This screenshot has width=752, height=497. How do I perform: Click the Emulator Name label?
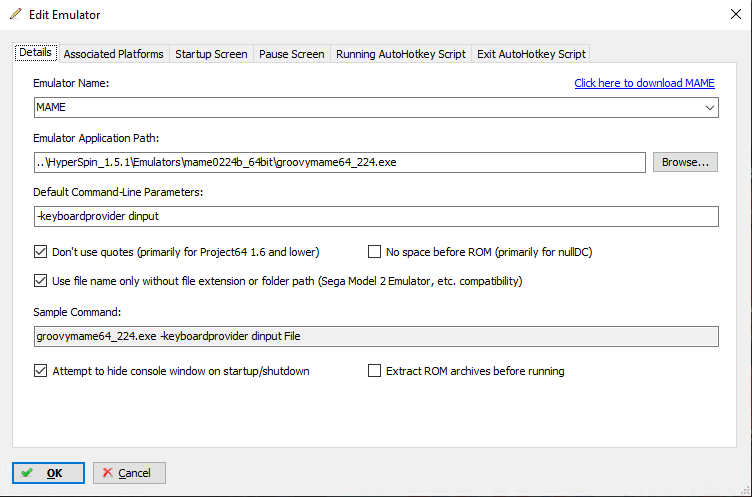[71, 83]
